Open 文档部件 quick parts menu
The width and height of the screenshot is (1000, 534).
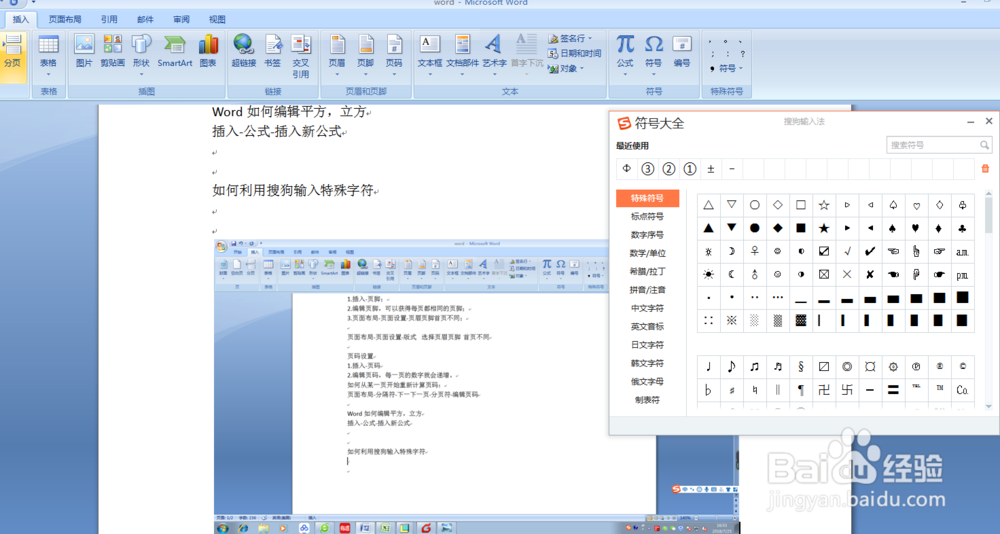click(x=462, y=55)
